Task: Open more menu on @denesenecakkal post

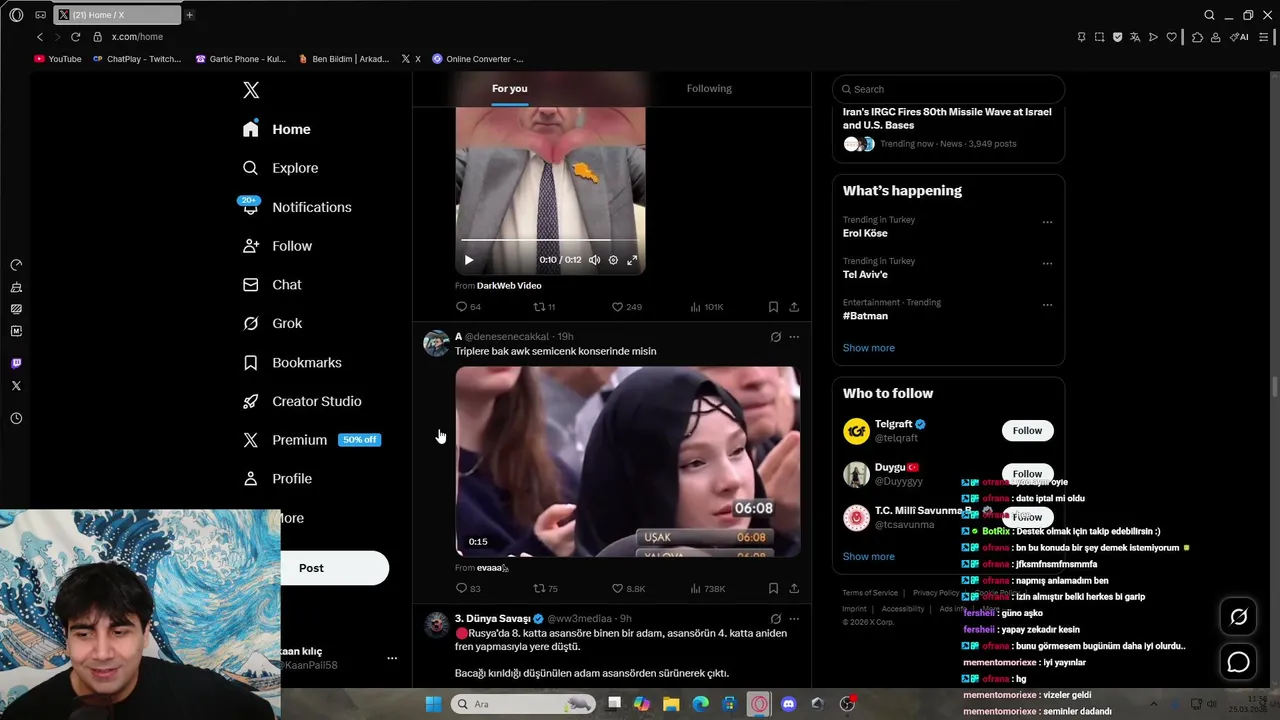Action: pyautogui.click(x=794, y=337)
